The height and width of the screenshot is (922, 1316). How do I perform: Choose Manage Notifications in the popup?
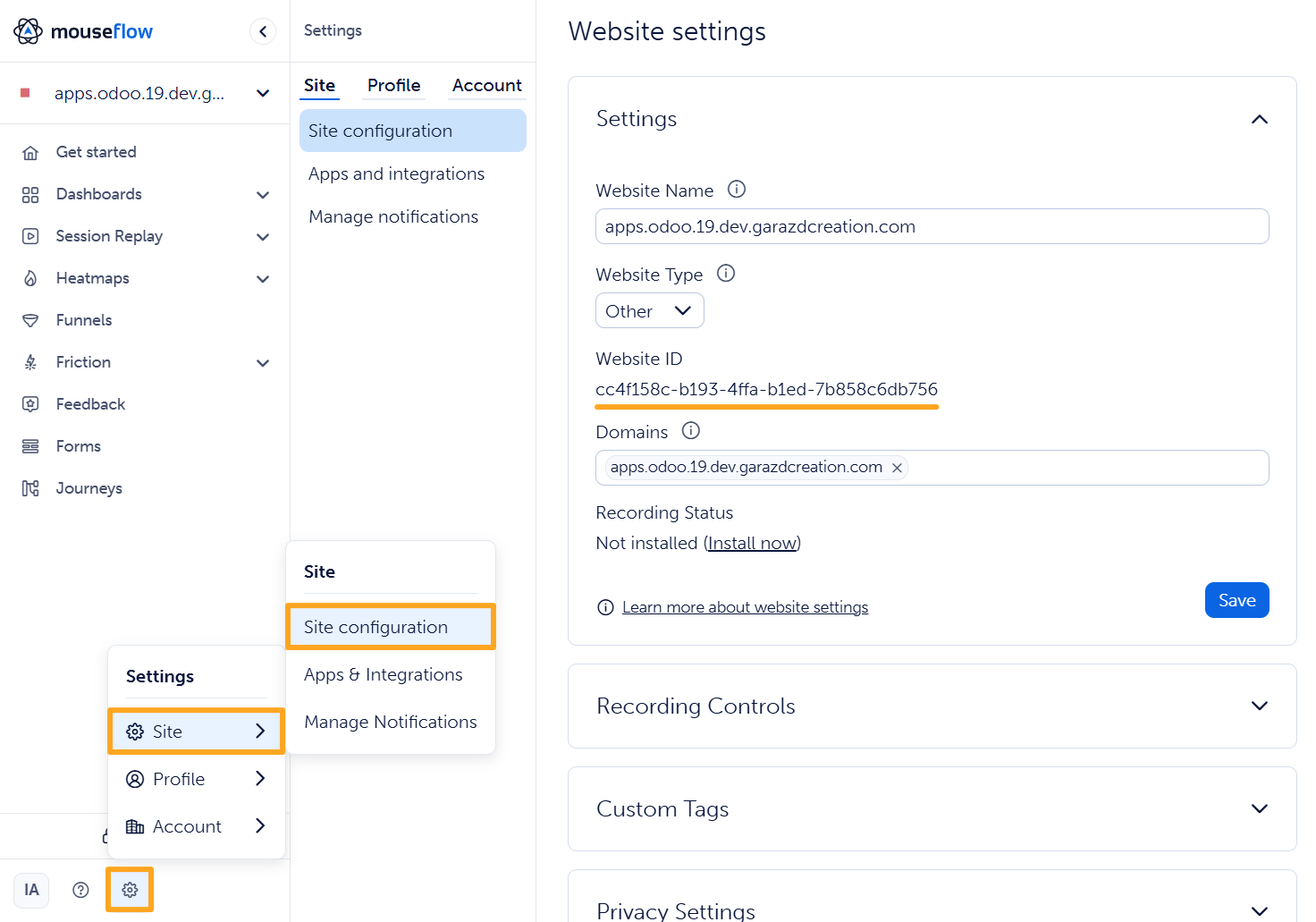pos(391,722)
